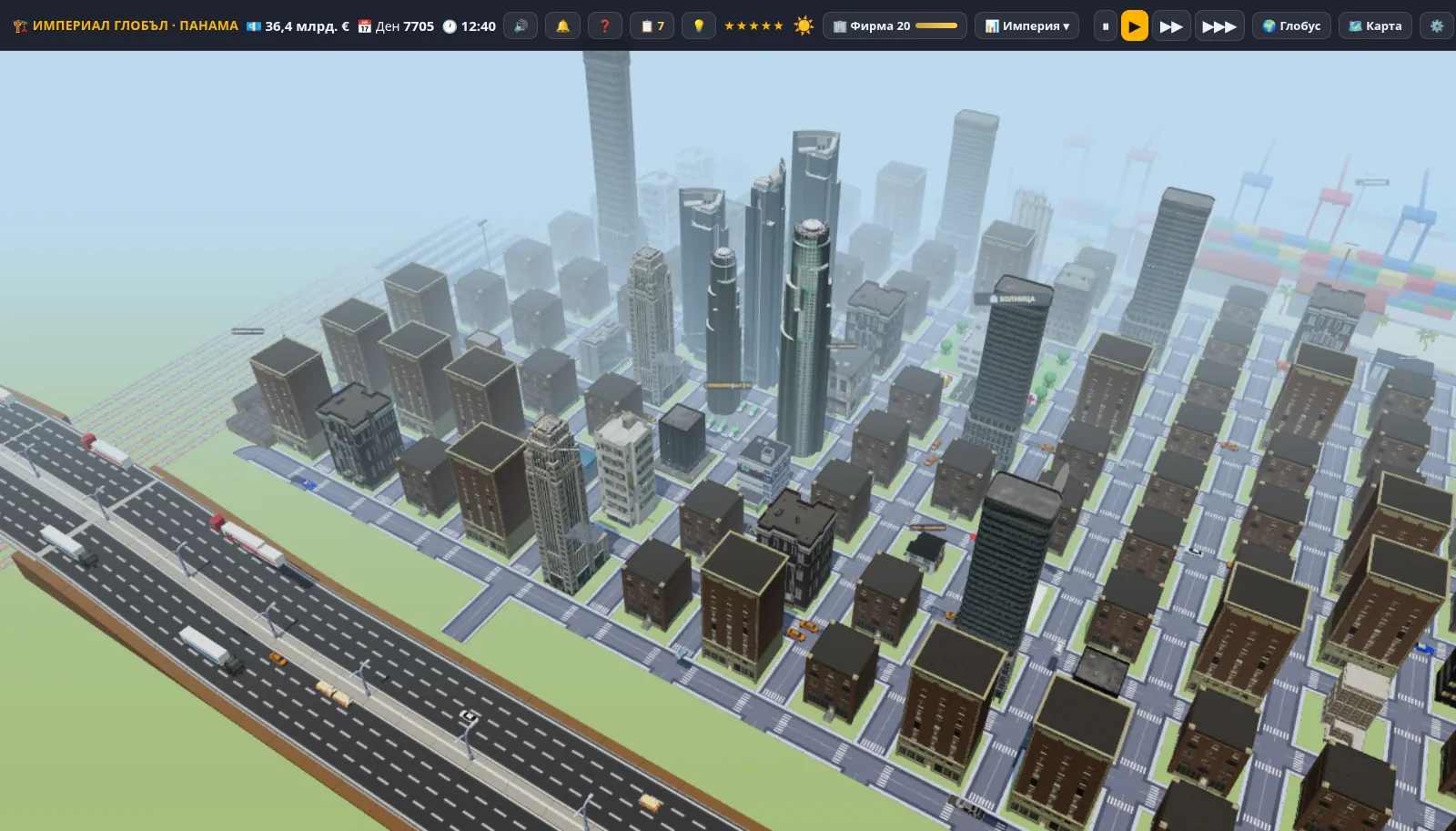1456x831 pixels.
Task: Expand the Империя dropdown menu
Action: tap(1026, 25)
